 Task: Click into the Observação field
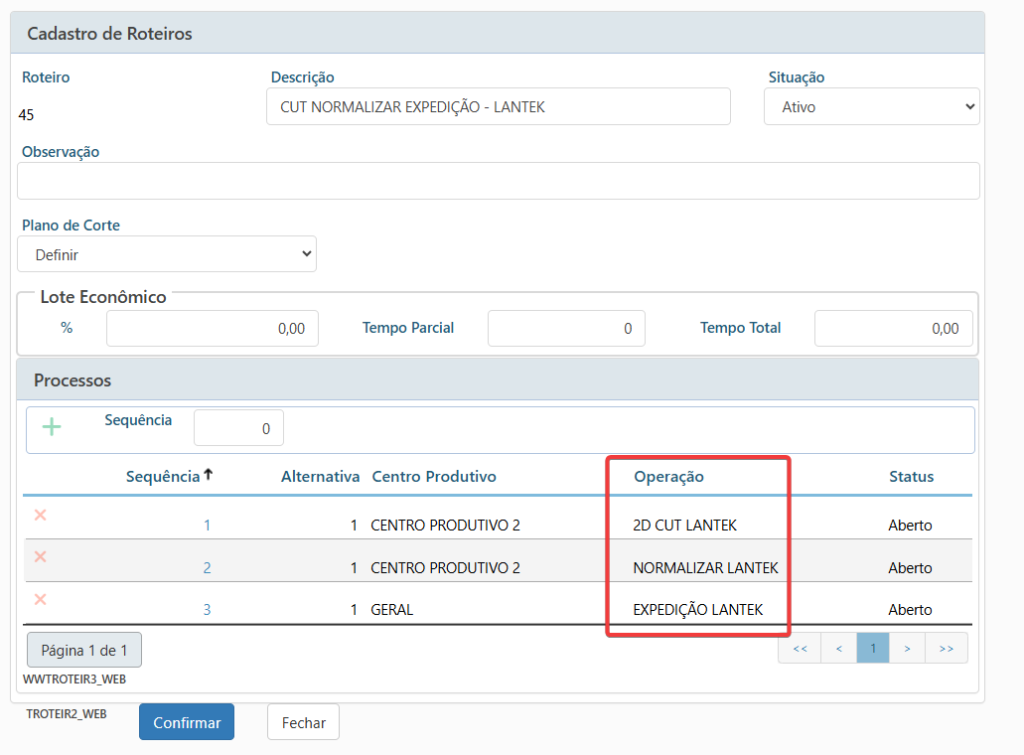coord(498,181)
